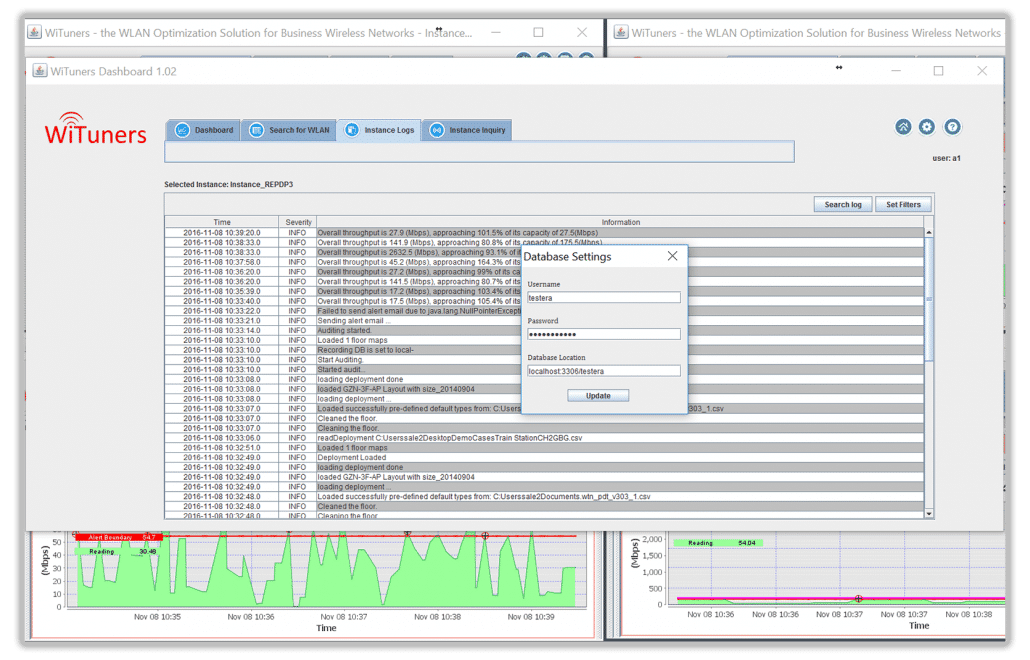Click the 'user: a1' label

pyautogui.click(x=946, y=158)
